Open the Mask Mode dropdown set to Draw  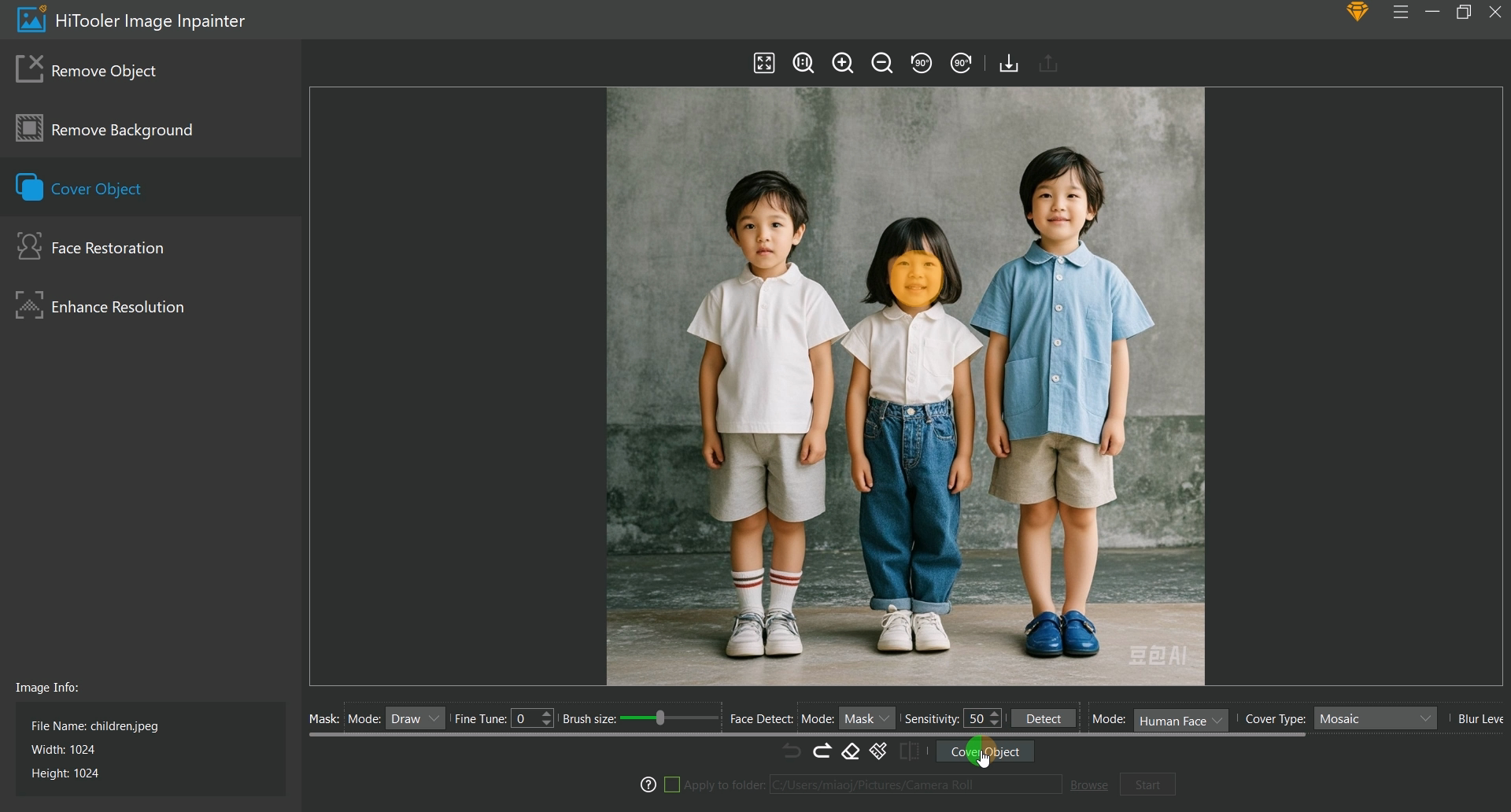(x=416, y=718)
